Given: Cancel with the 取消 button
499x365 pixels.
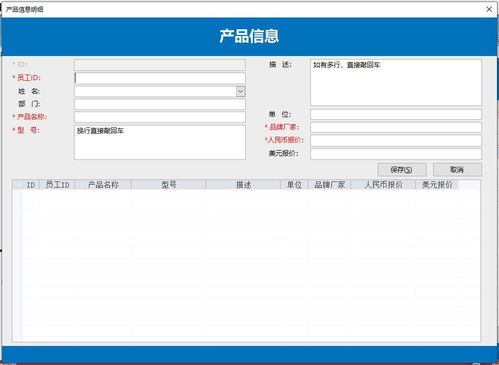Looking at the screenshot, I should click(457, 170).
